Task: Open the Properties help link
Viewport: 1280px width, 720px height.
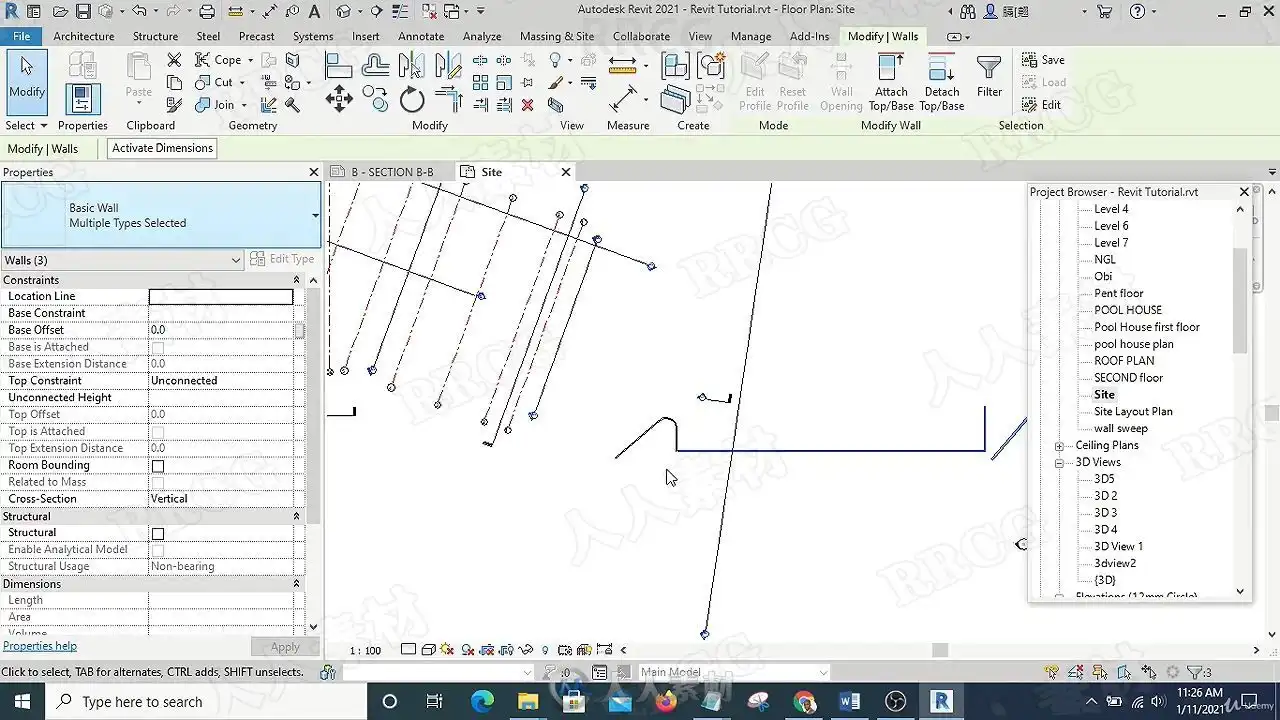Action: point(40,646)
